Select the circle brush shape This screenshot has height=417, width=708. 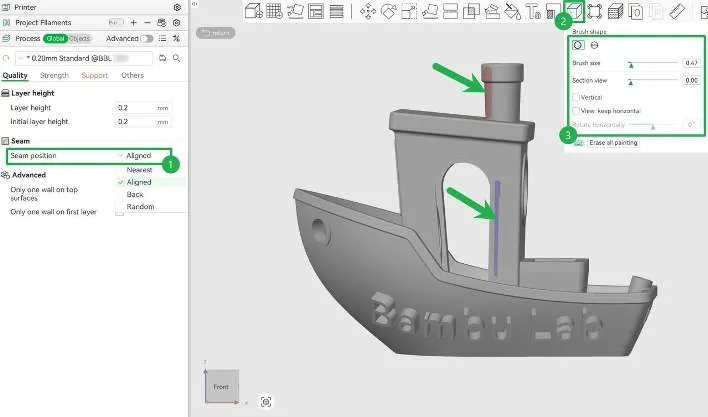click(x=578, y=45)
